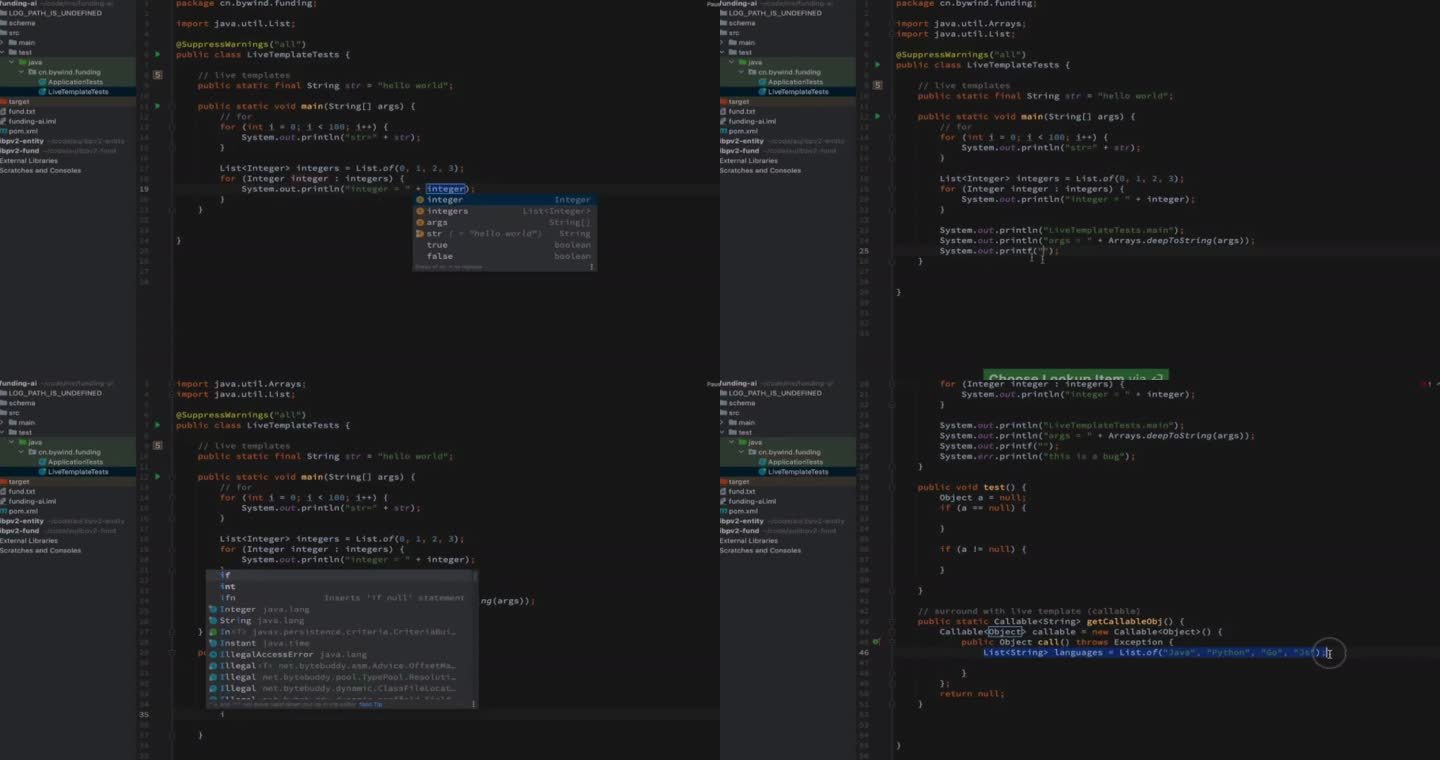Click the run icon beside main in integer-popup editor
1440x760 pixels.
pos(158,106)
